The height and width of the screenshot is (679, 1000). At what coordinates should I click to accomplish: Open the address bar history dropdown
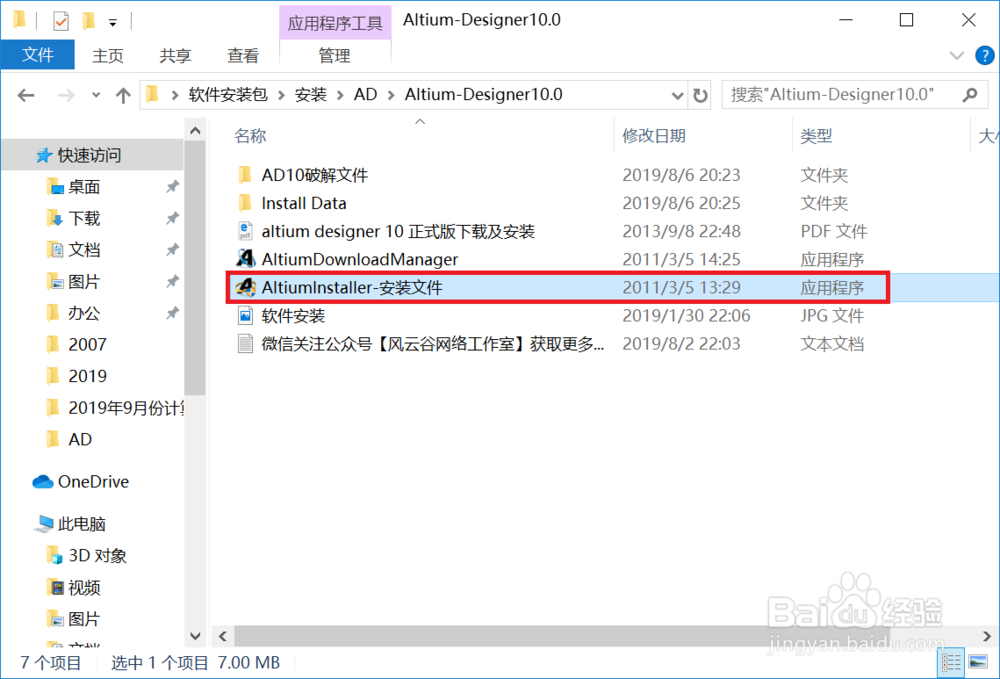pyautogui.click(x=677, y=94)
